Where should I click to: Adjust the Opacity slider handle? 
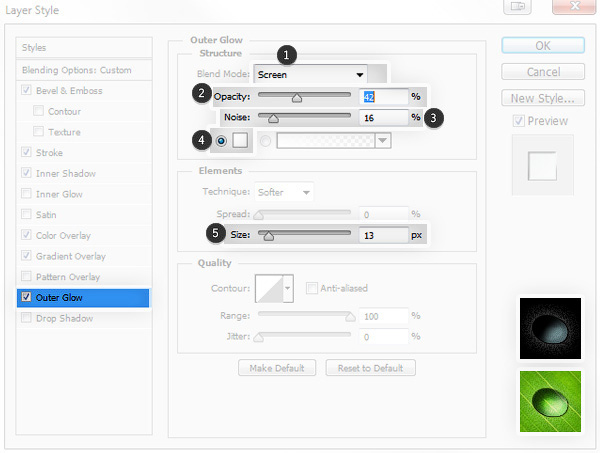(297, 98)
